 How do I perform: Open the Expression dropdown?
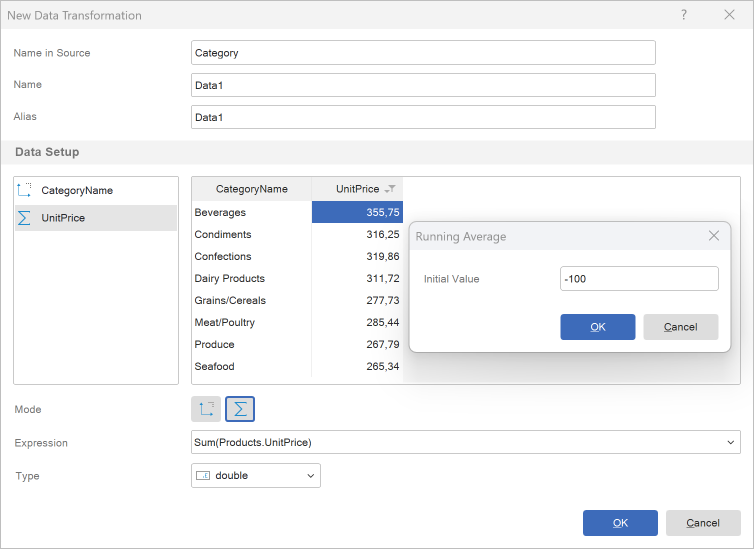click(731, 442)
